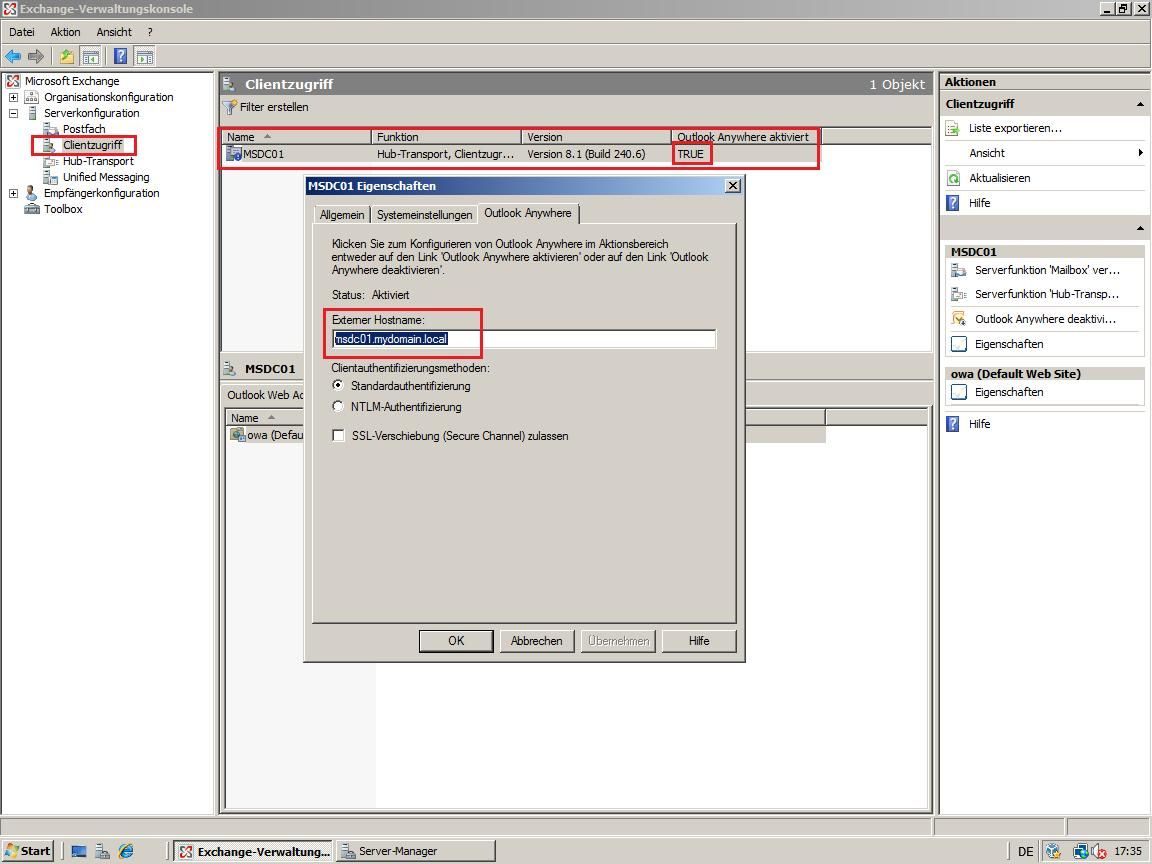Open the ? help menu
Image resolution: width=1152 pixels, height=864 pixels.
point(150,32)
